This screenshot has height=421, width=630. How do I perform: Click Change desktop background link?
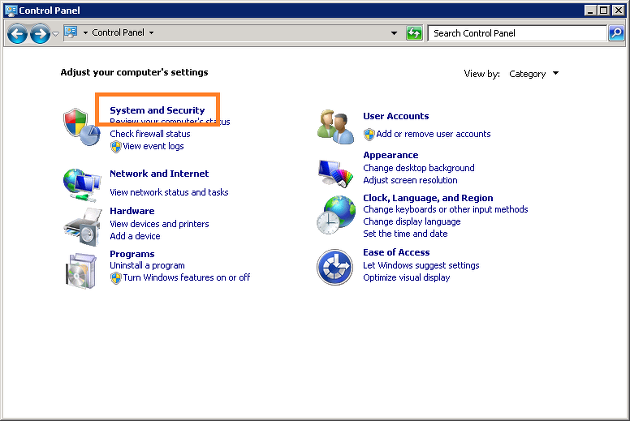click(419, 168)
